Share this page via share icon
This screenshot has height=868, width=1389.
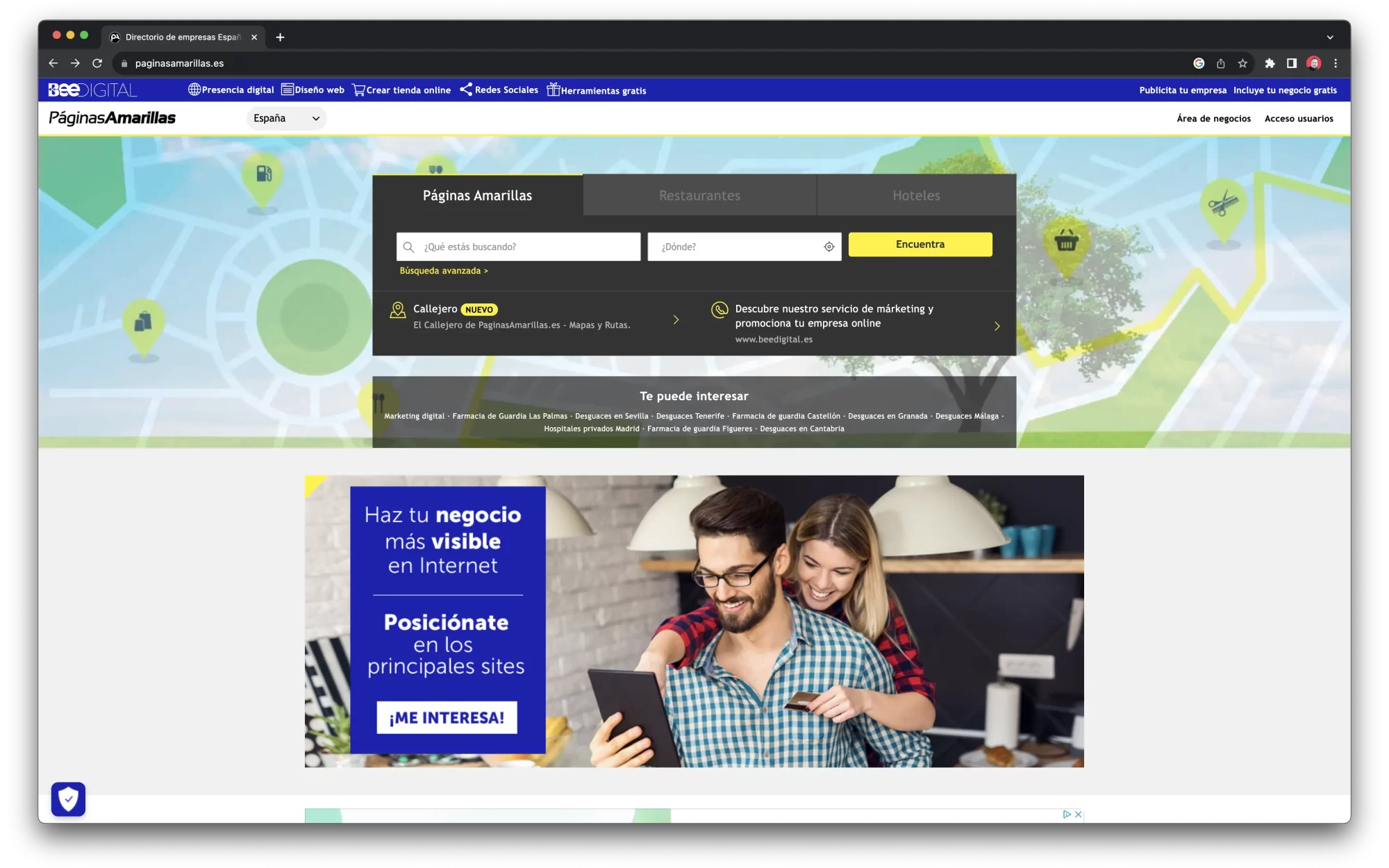click(x=1220, y=63)
